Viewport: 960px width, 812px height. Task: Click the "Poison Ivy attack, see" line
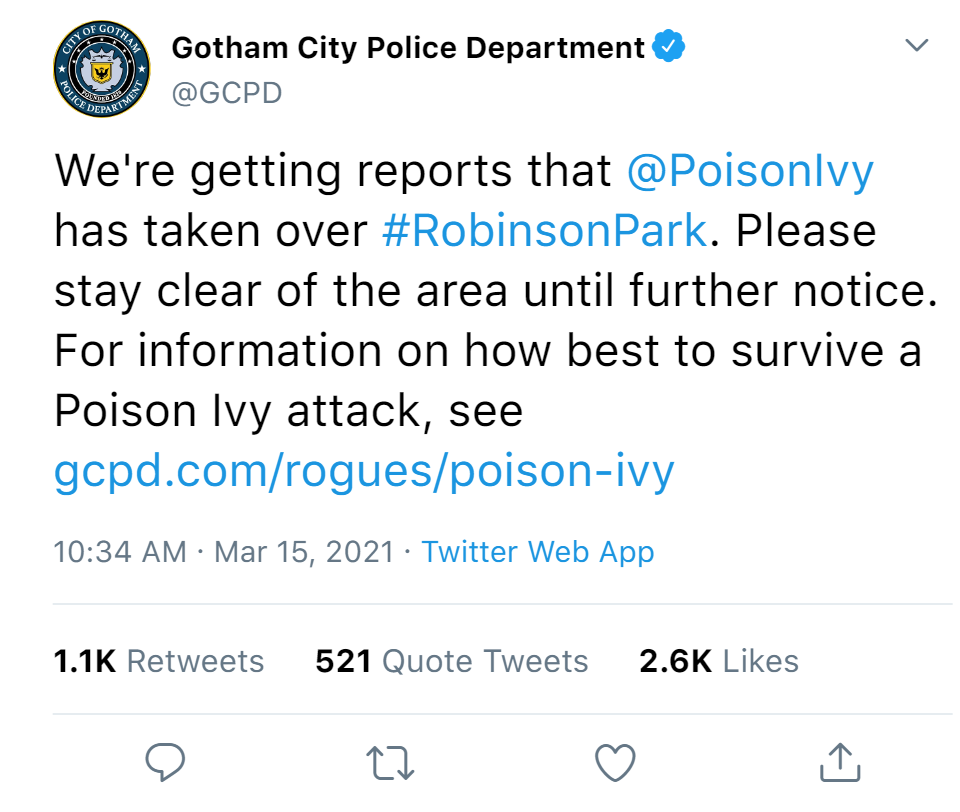point(288,412)
